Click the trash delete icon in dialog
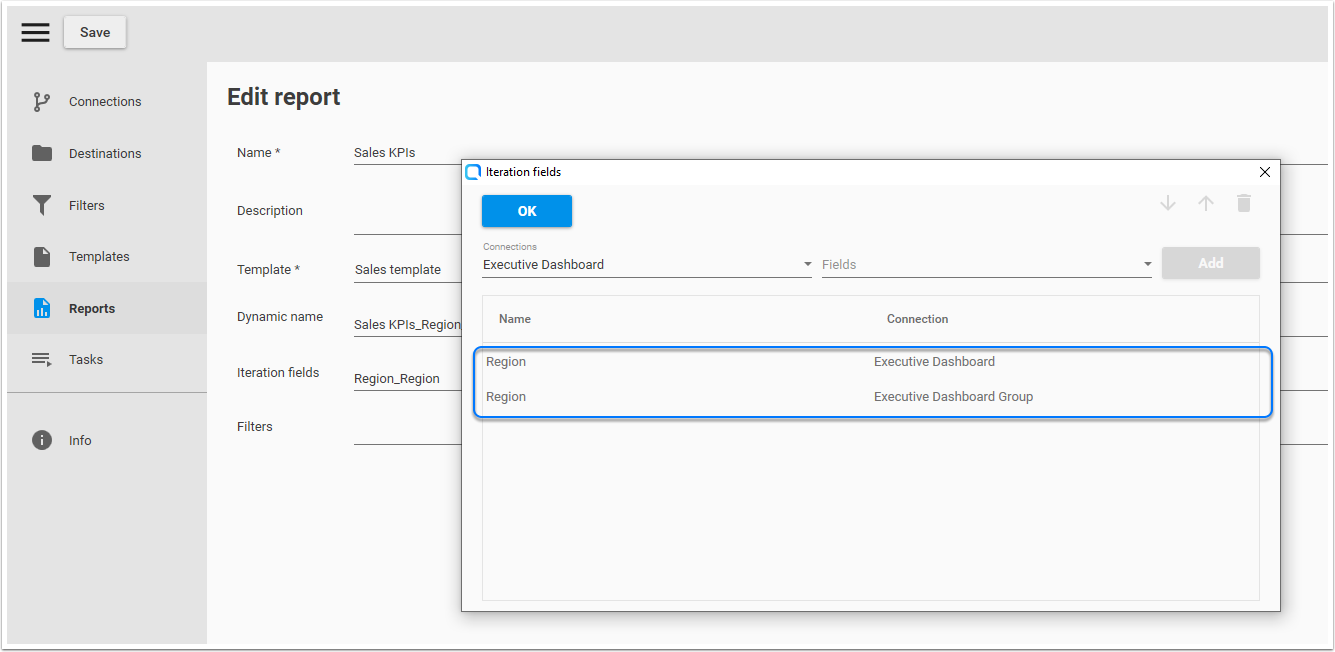 (x=1243, y=204)
